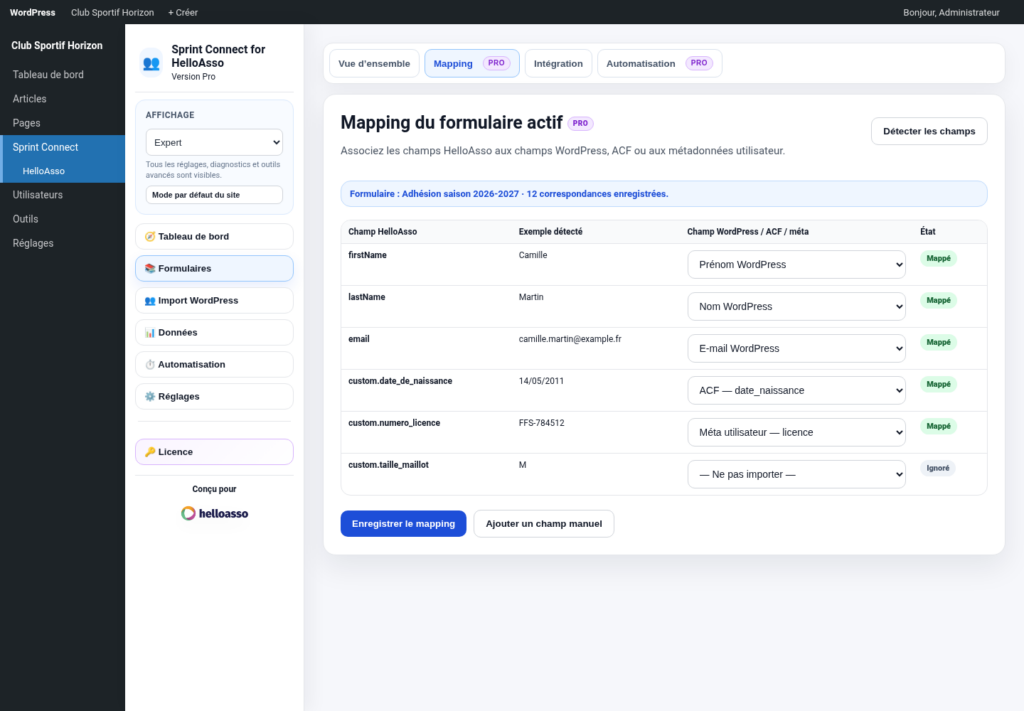The height and width of the screenshot is (711, 1024).
Task: Click the État column header
Action: [927, 232]
